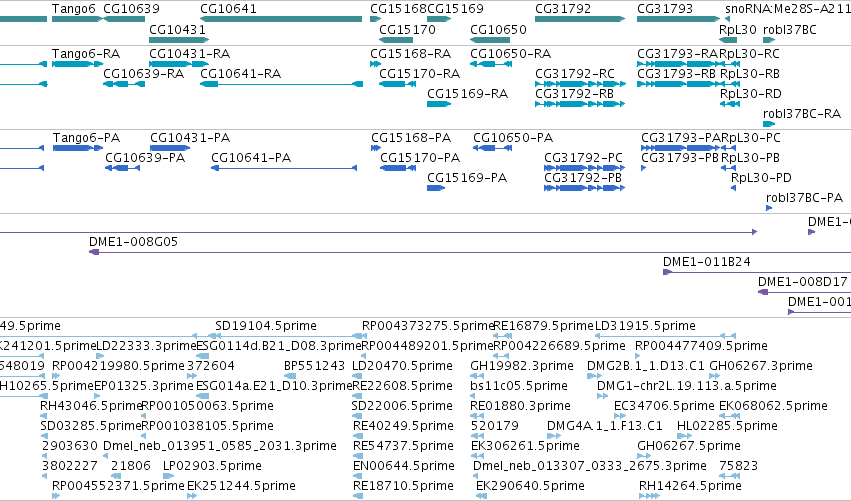
Task: Select the RpL30 gene label
Action: [738, 29]
